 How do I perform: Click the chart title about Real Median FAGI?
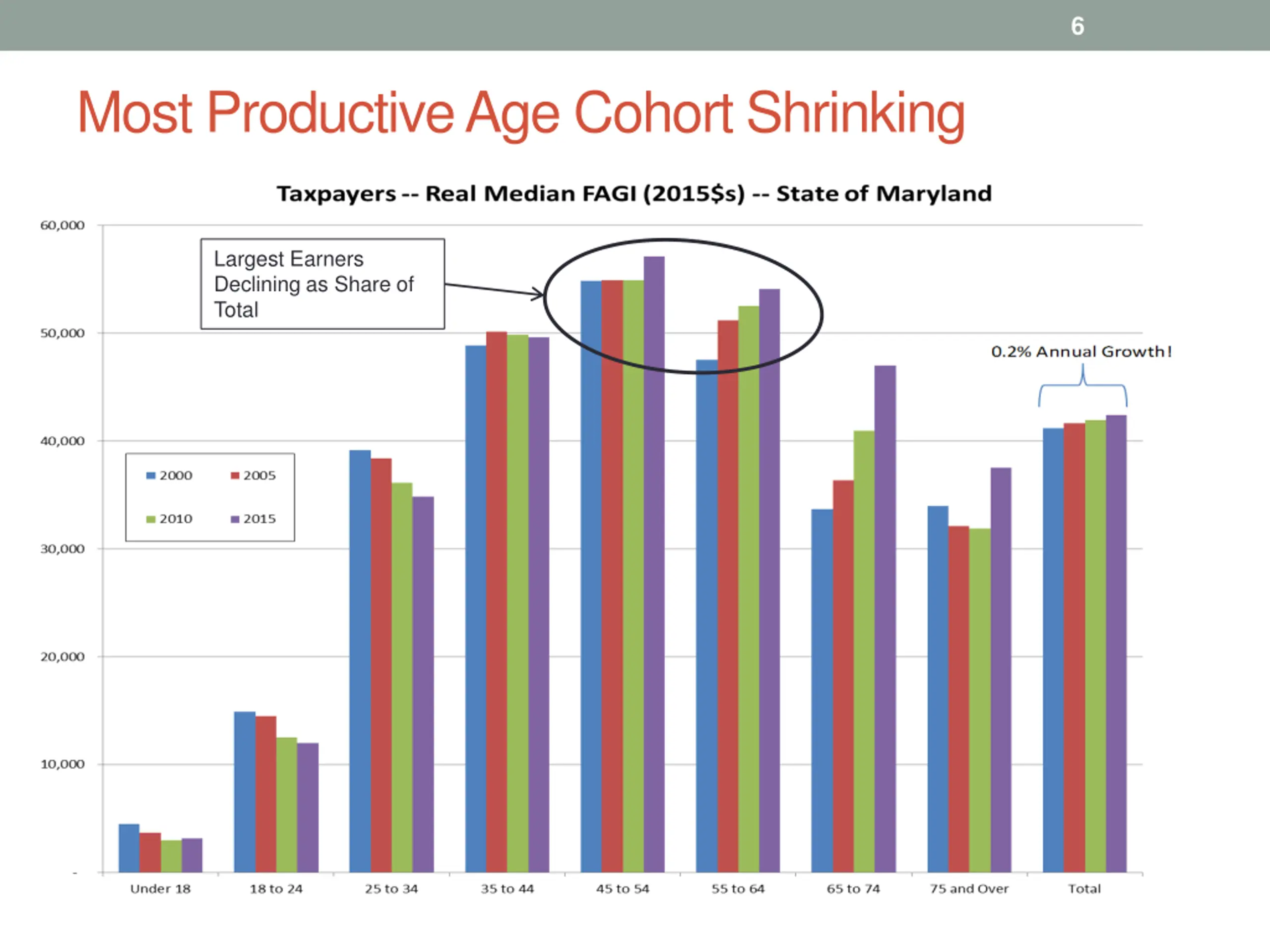(x=634, y=194)
